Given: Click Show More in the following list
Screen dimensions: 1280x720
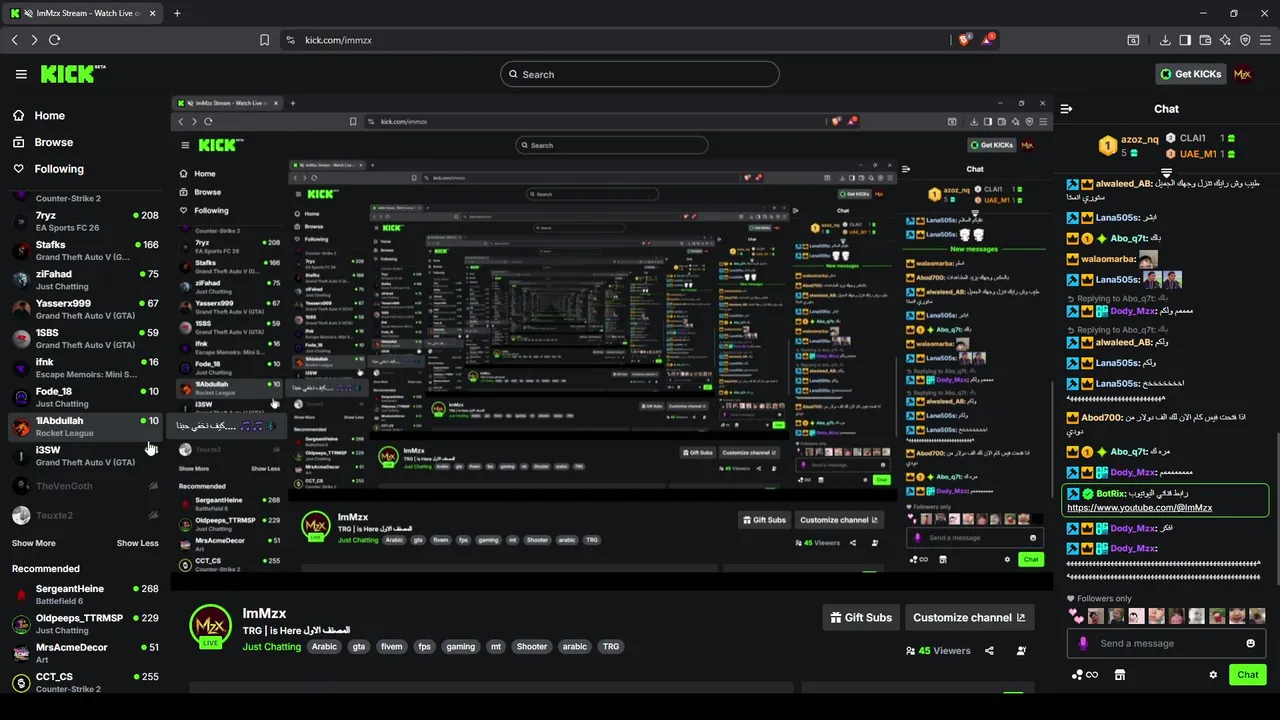Looking at the screenshot, I should pos(33,543).
